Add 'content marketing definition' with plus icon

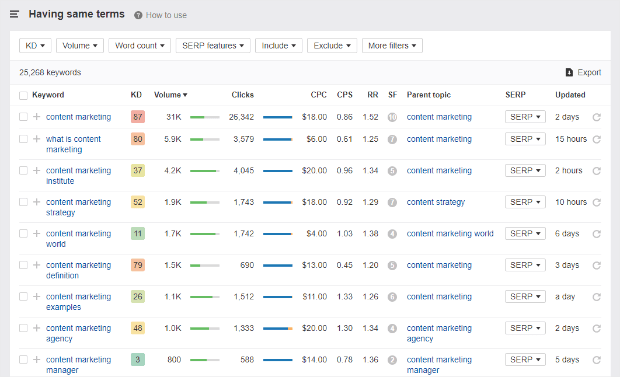coord(36,265)
